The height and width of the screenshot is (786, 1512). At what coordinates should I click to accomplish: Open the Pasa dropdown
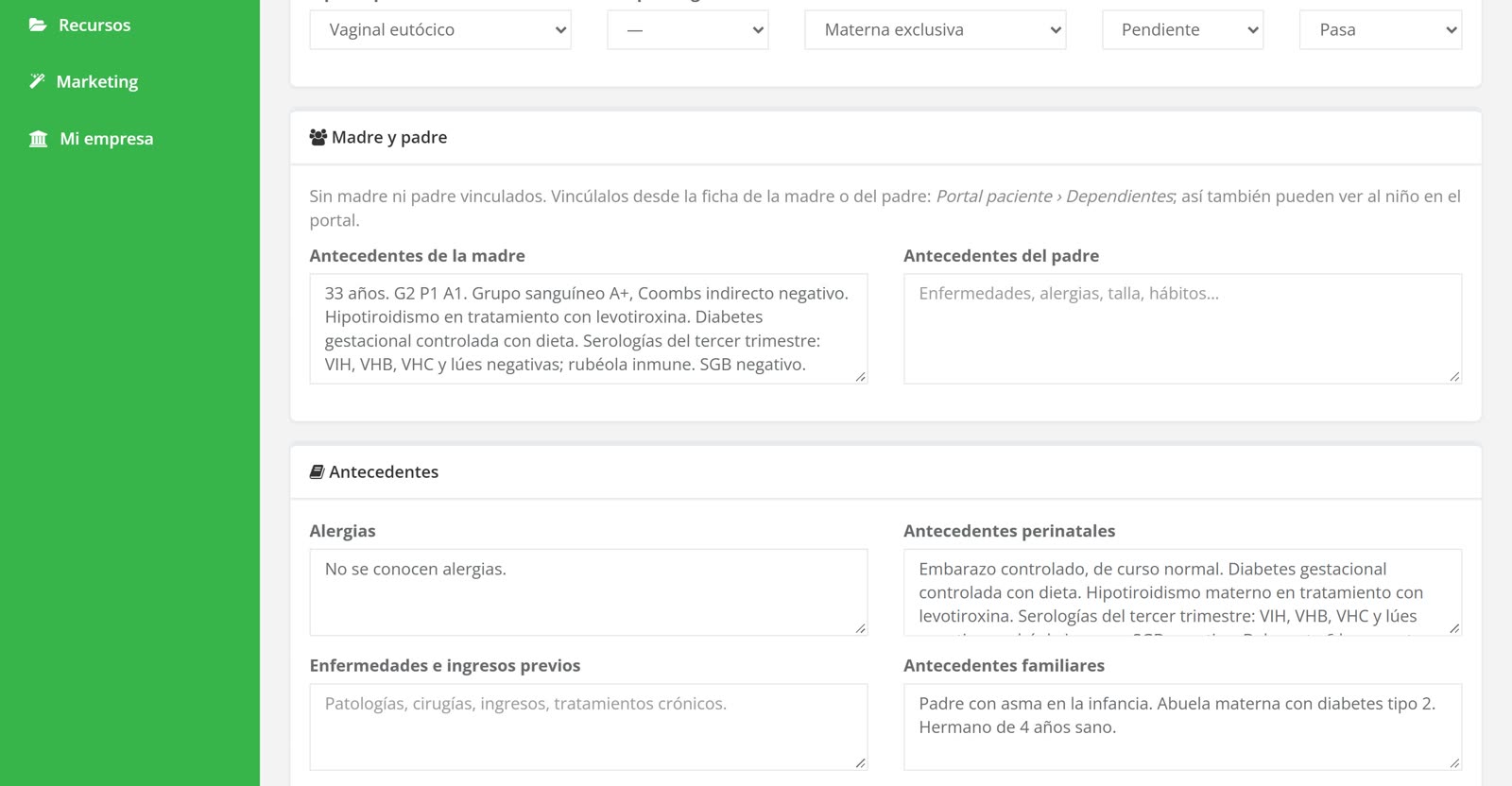[1381, 30]
